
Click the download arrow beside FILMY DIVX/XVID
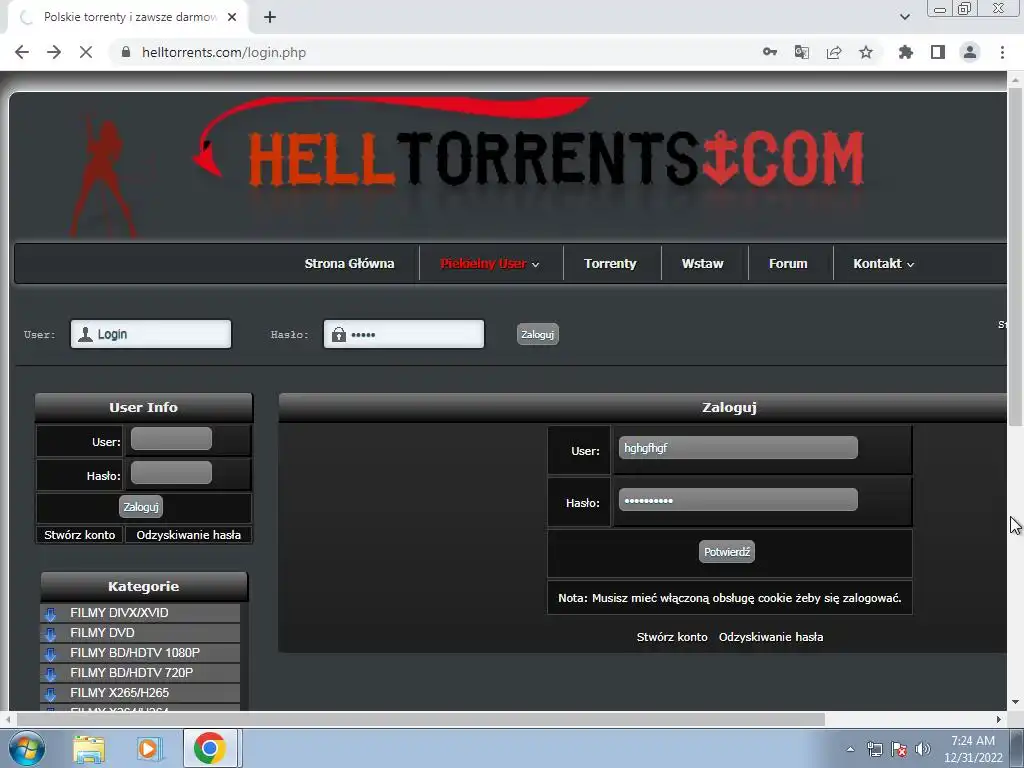click(50, 614)
